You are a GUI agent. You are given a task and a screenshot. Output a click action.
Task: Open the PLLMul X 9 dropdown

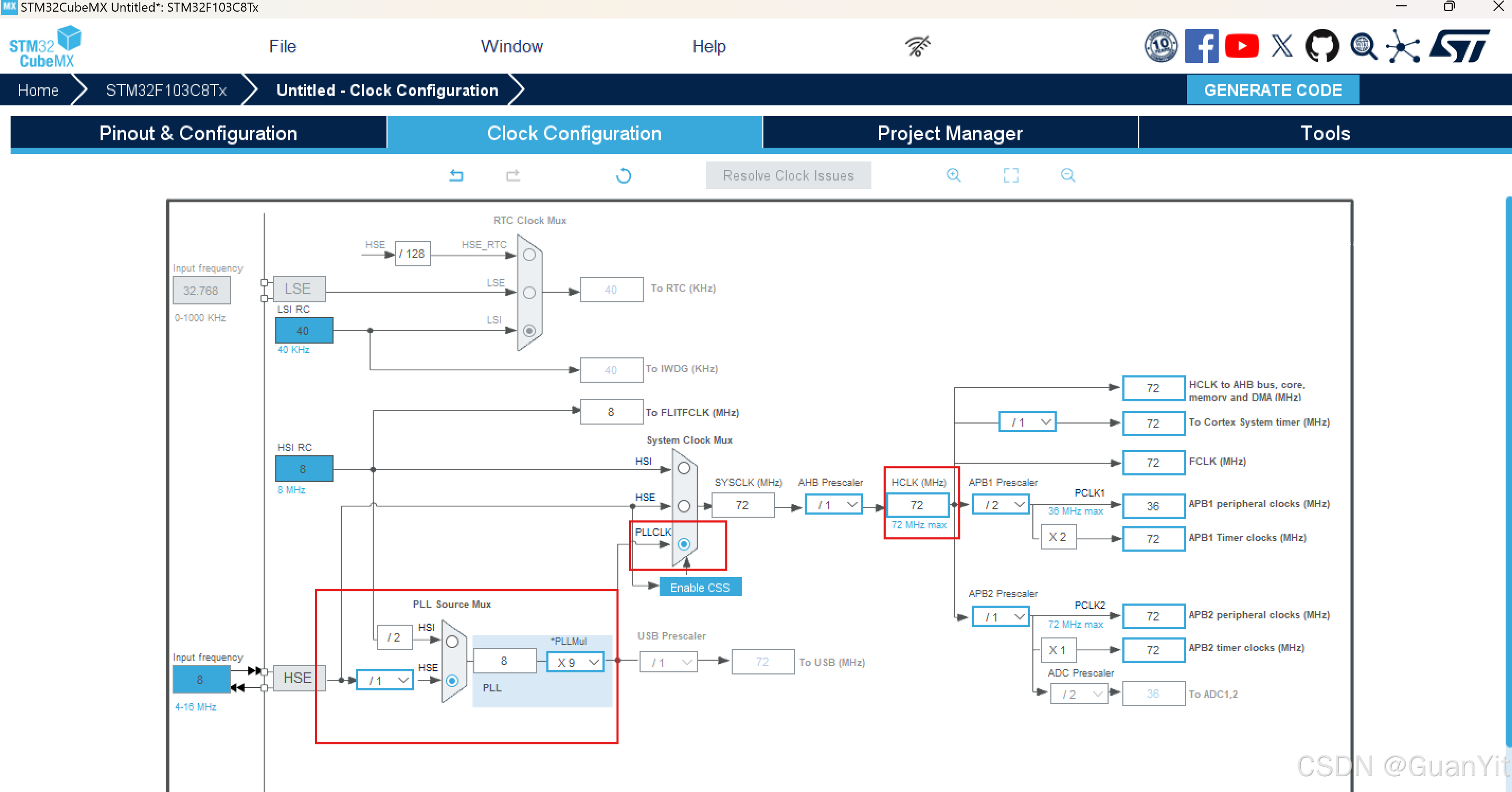[575, 662]
